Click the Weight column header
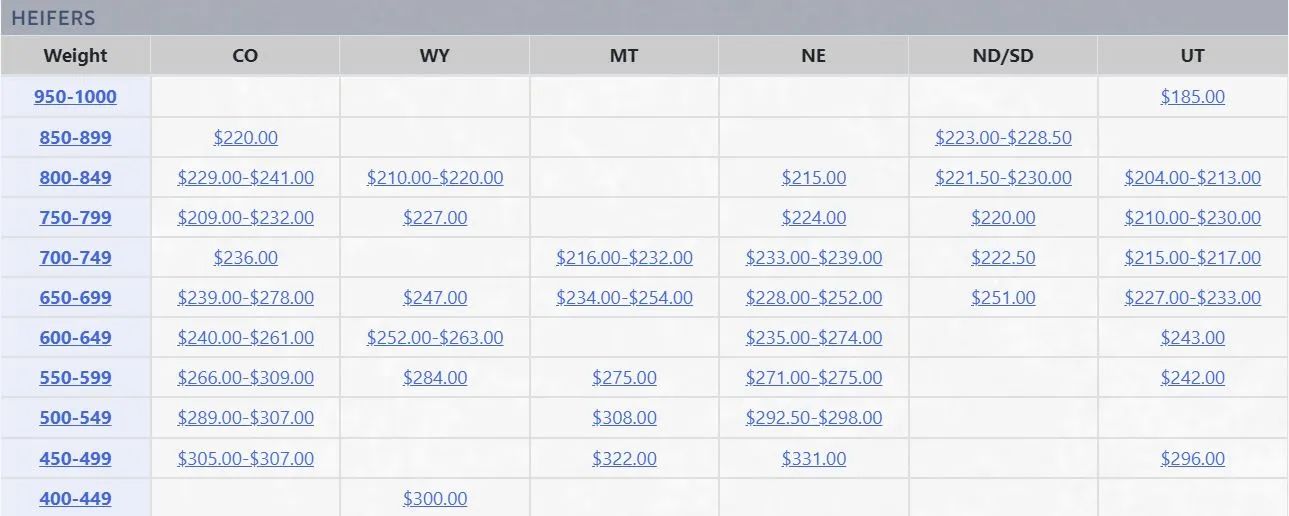The width and height of the screenshot is (1289, 516). pyautogui.click(x=75, y=56)
